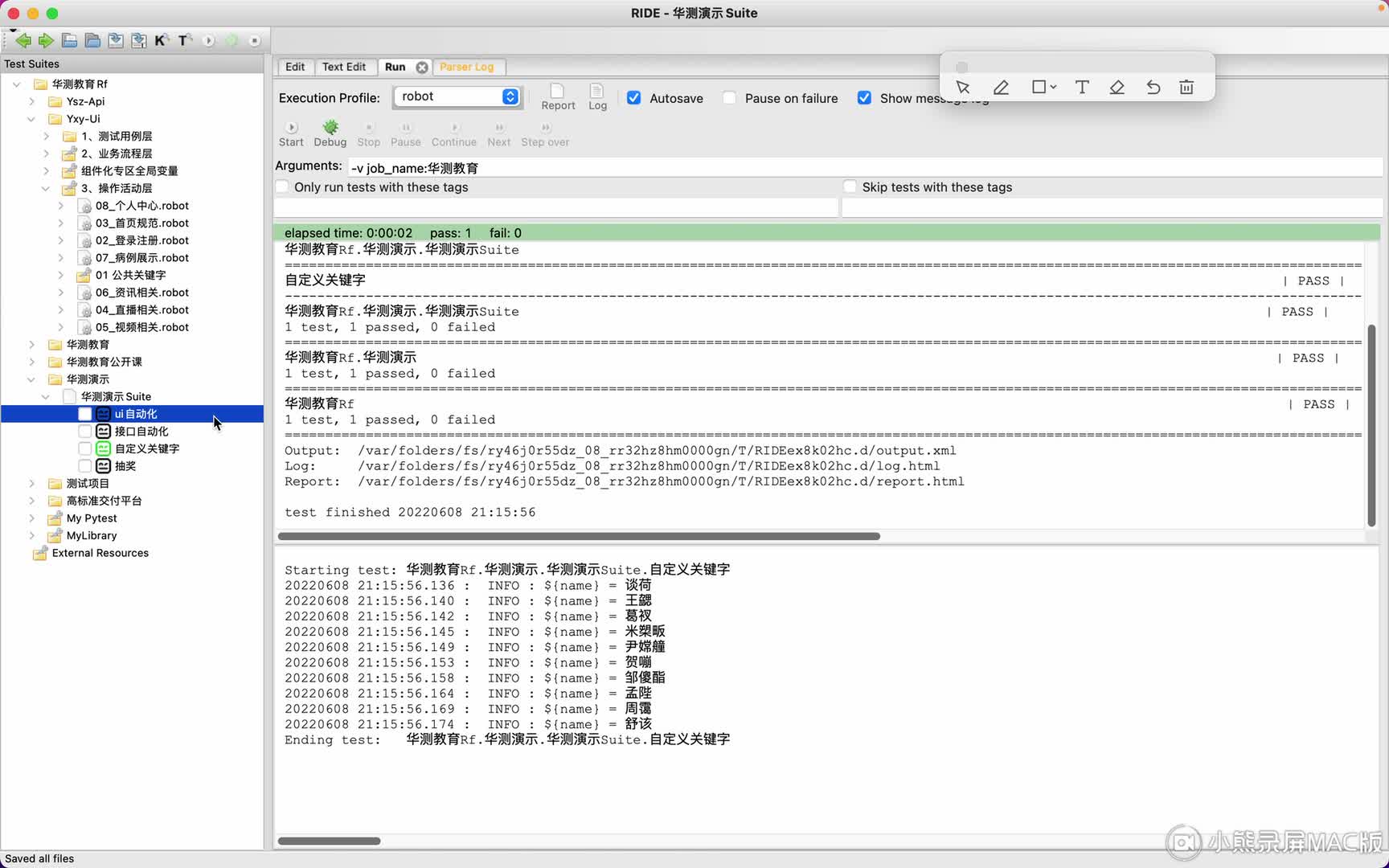Enable Only run tests with these tags
1389x868 pixels.
(x=282, y=187)
